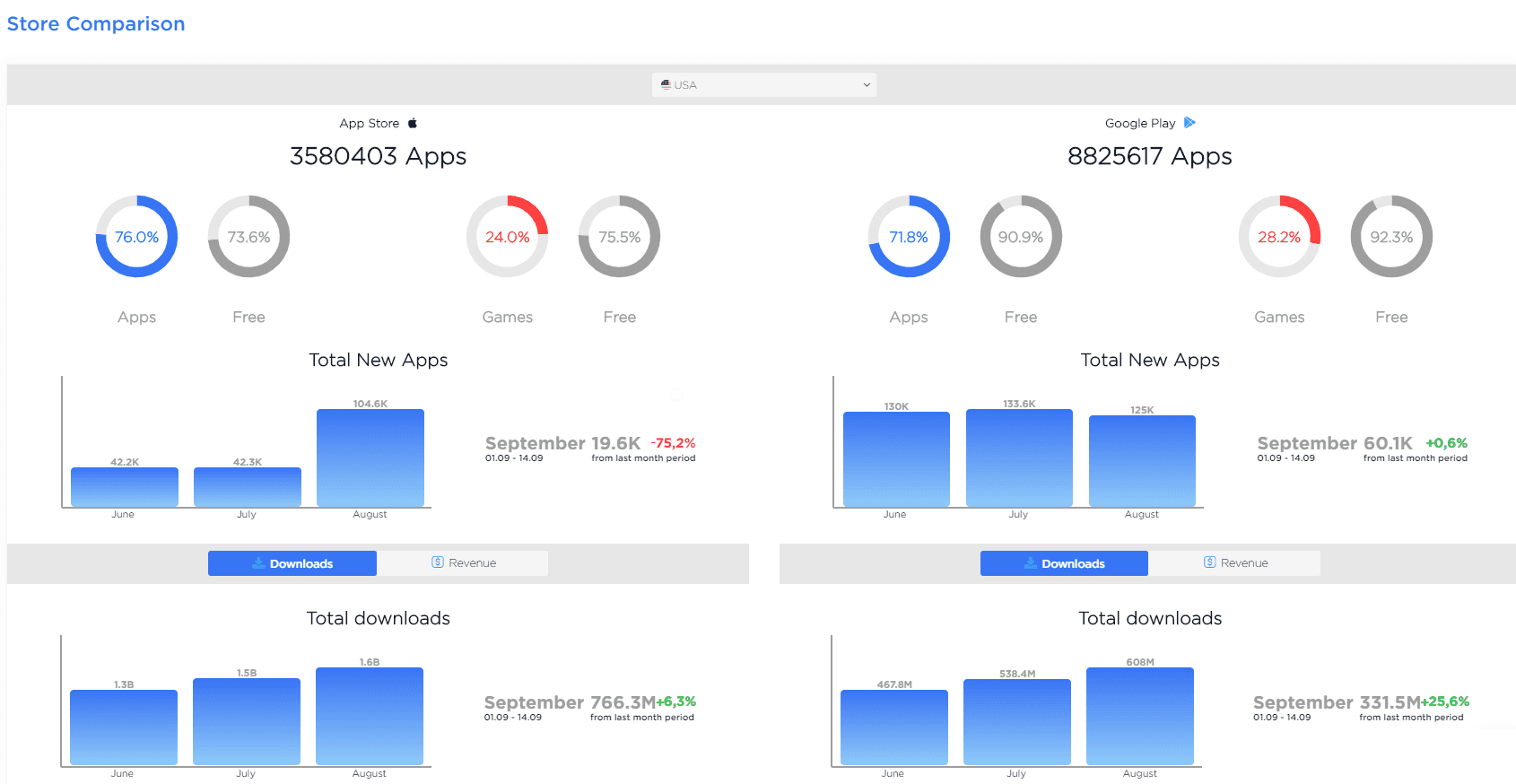The image size is (1516, 784).
Task: Switch to Revenue tab under App Store
Action: tap(463, 563)
